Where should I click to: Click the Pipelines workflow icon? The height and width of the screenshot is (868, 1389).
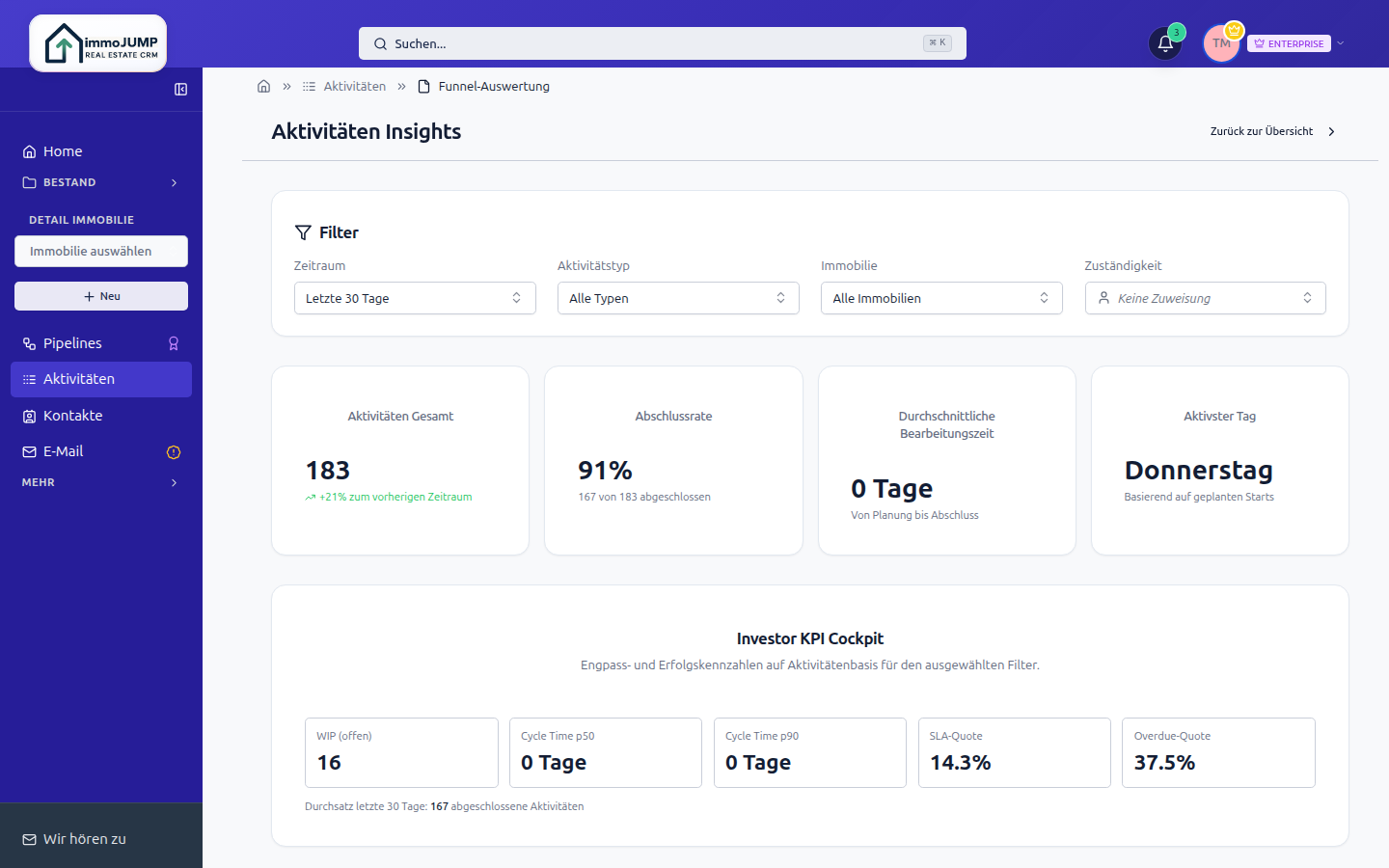coord(29,343)
